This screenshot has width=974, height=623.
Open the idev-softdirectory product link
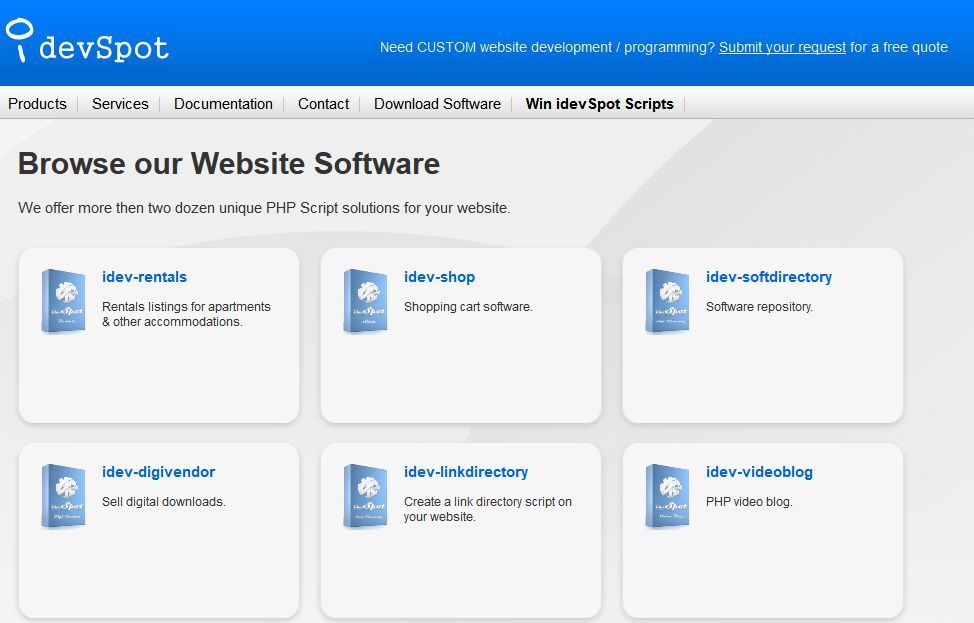[x=768, y=277]
